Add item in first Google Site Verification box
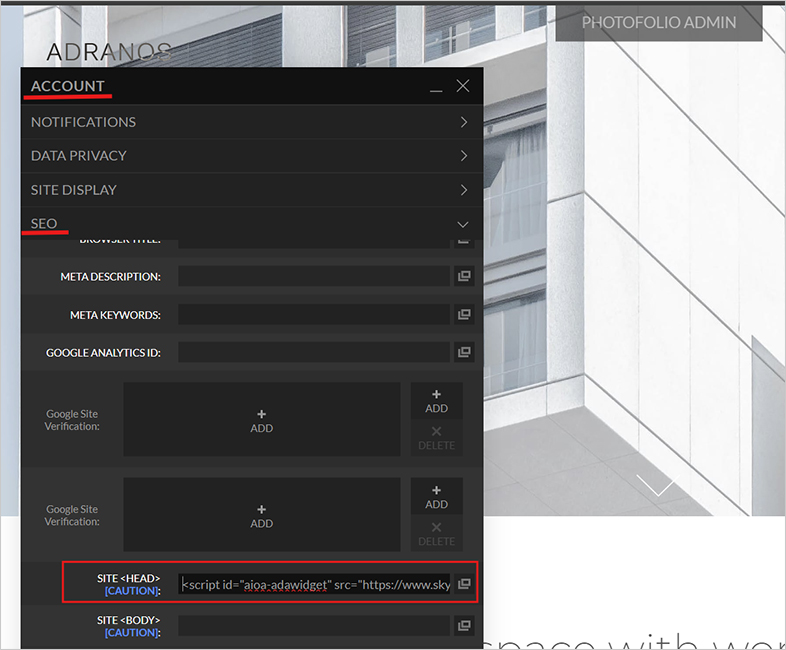 coord(262,420)
